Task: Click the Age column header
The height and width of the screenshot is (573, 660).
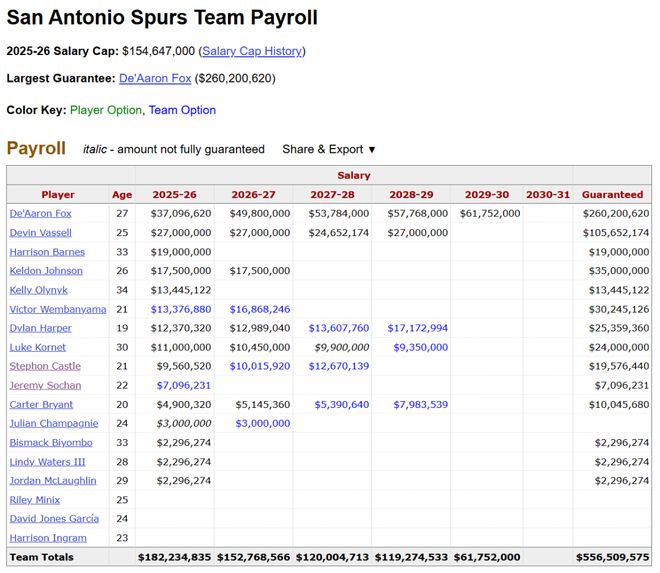Action: pos(122,194)
